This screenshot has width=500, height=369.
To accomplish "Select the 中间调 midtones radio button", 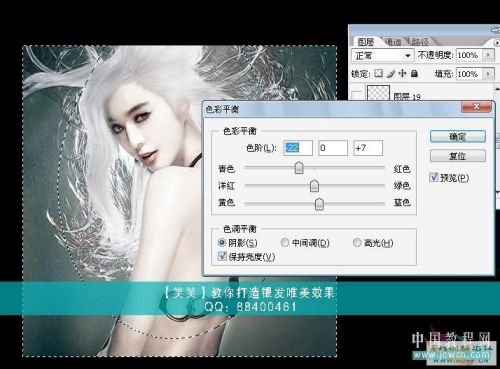I will click(x=285, y=243).
